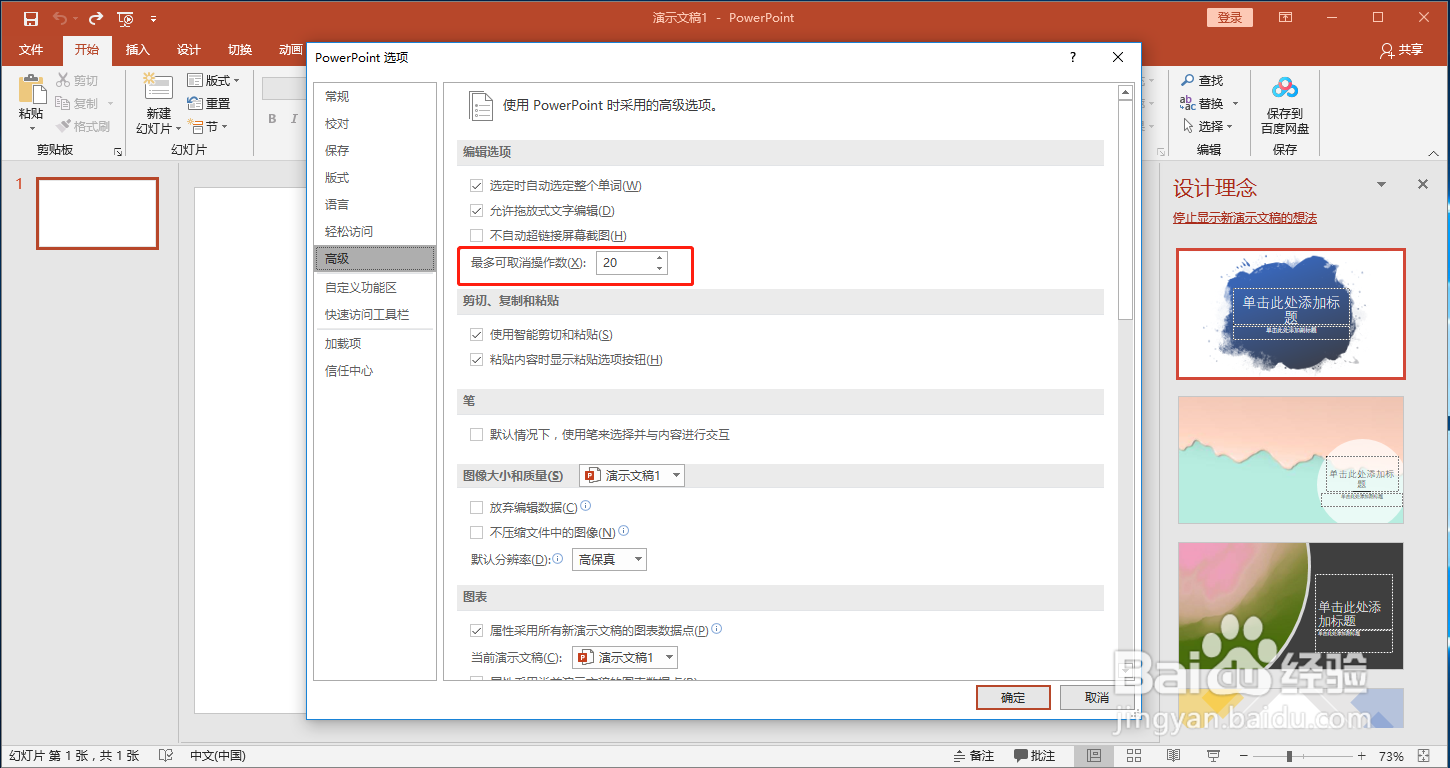Decrease maximum undo count spinner
The image size is (1450, 768).
659,269
